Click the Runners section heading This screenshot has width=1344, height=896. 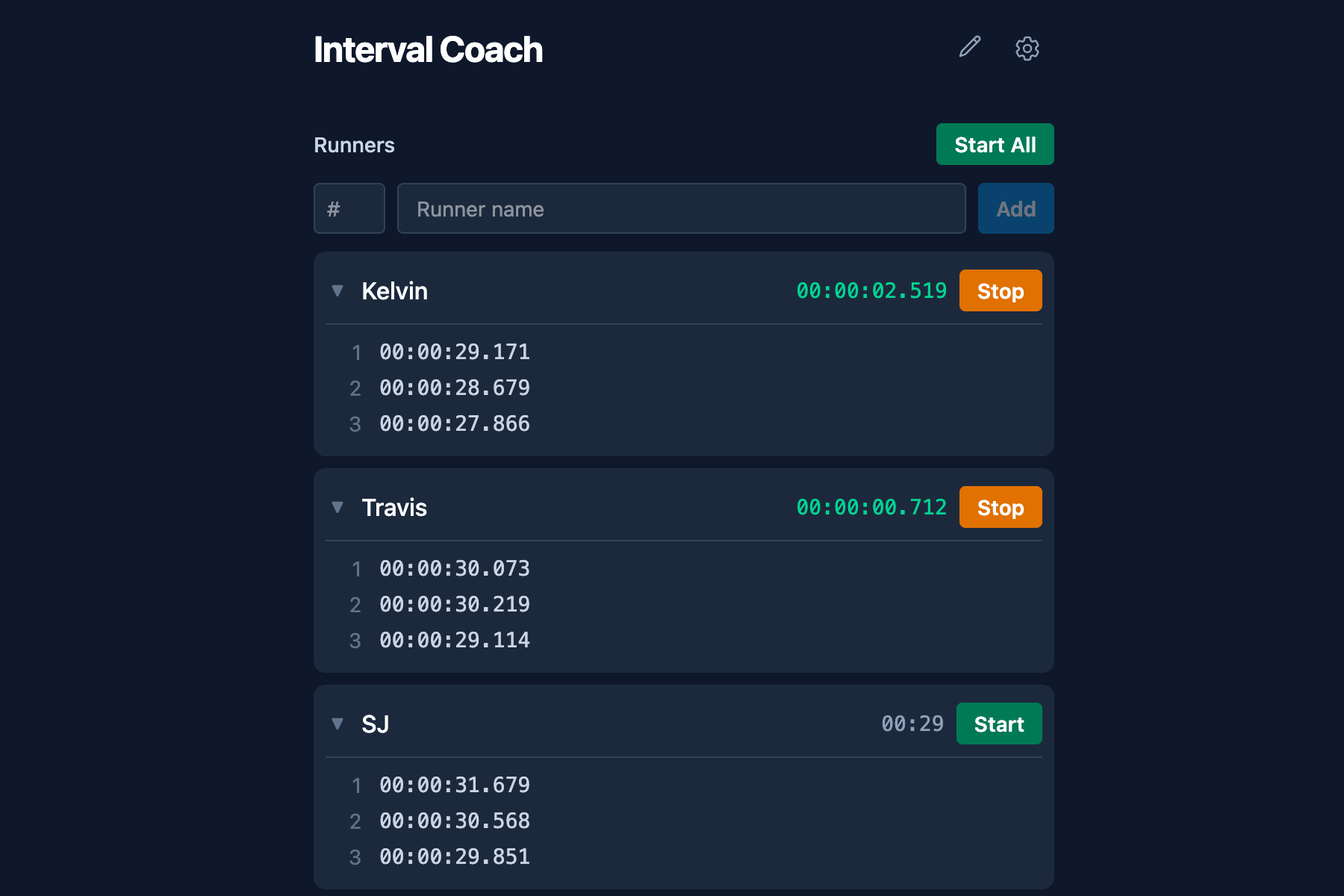pyautogui.click(x=354, y=145)
